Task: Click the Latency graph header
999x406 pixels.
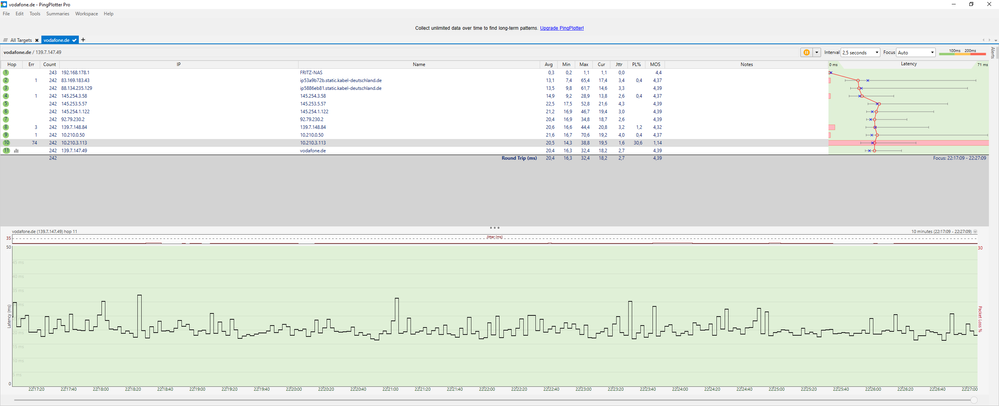Action: click(908, 64)
